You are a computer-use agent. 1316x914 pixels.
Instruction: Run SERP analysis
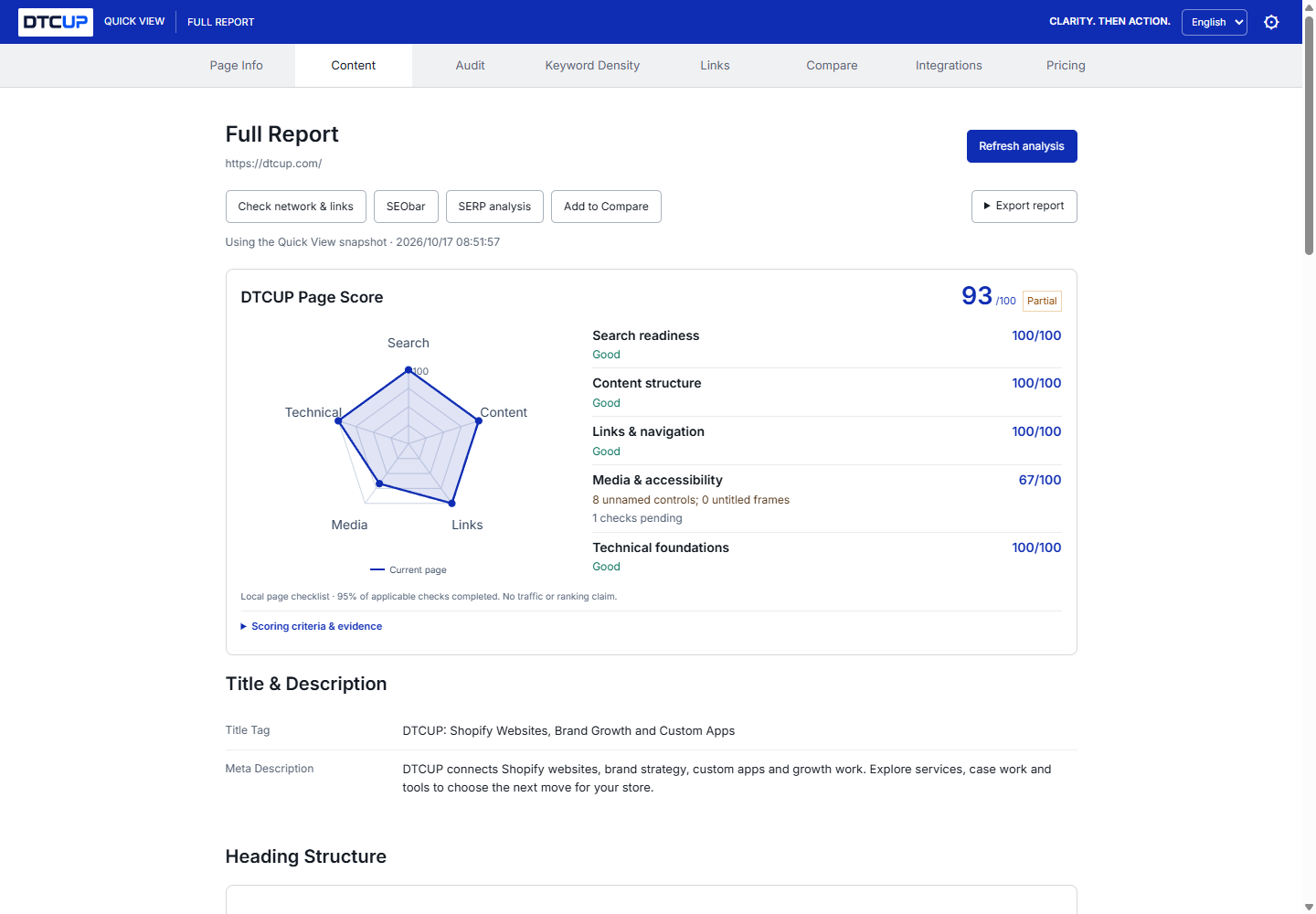click(494, 207)
